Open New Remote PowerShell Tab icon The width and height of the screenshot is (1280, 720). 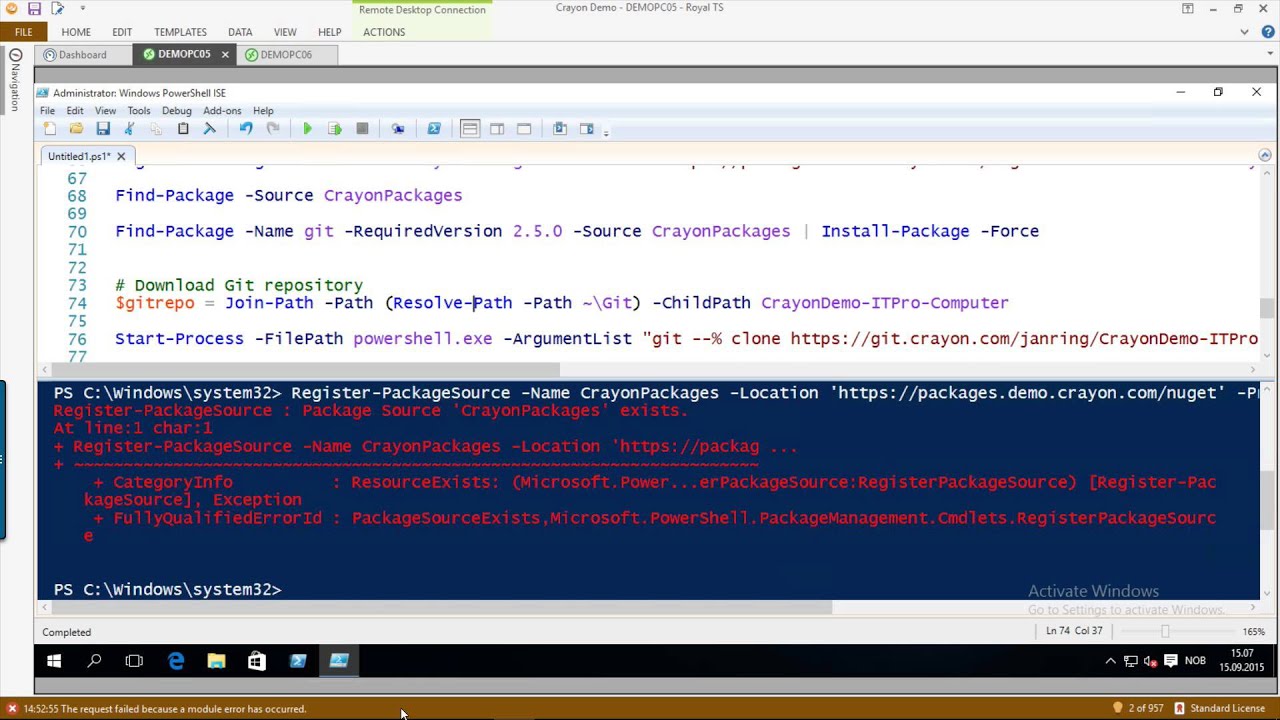pos(398,129)
